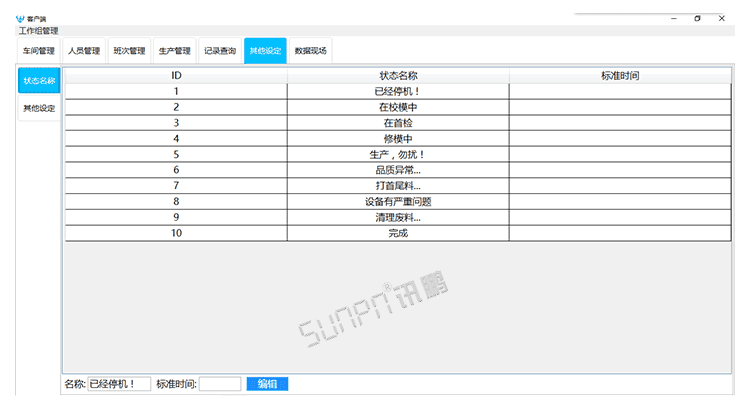
Task: Select the 修模中 status row
Action: click(398, 139)
